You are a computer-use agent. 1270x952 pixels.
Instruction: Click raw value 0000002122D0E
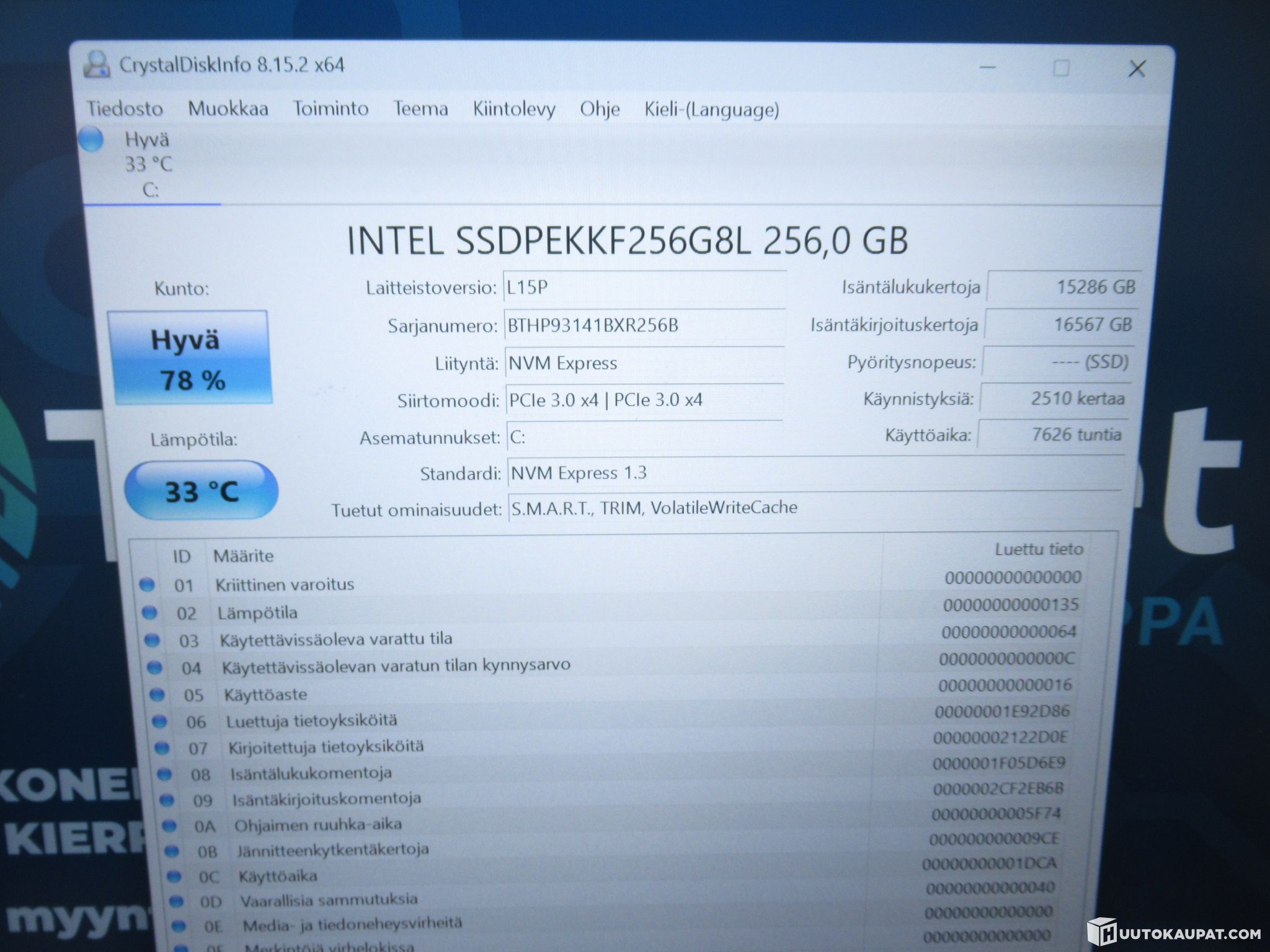pos(1001,737)
